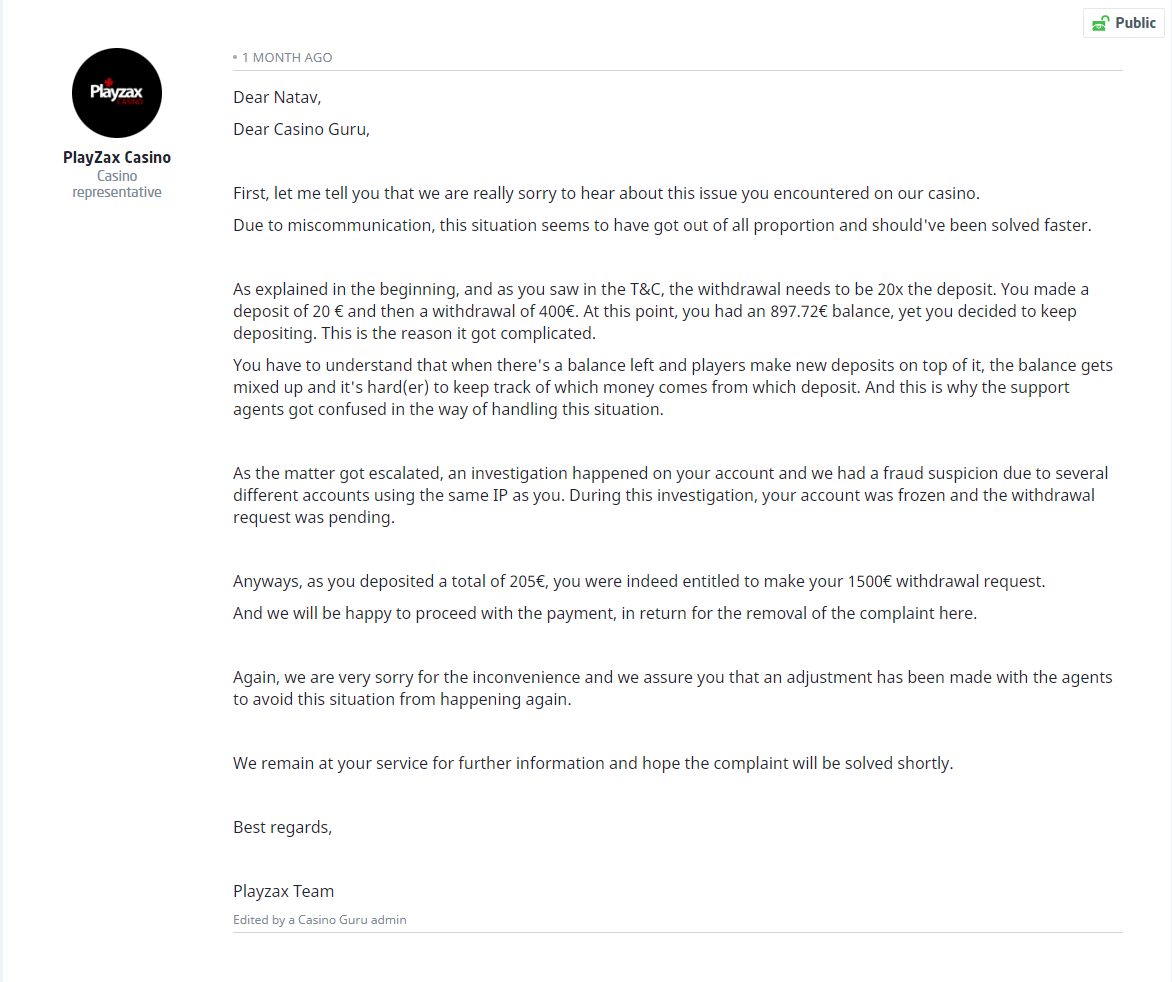1172x982 pixels.
Task: Click the line about removal of the complaint
Action: click(604, 613)
